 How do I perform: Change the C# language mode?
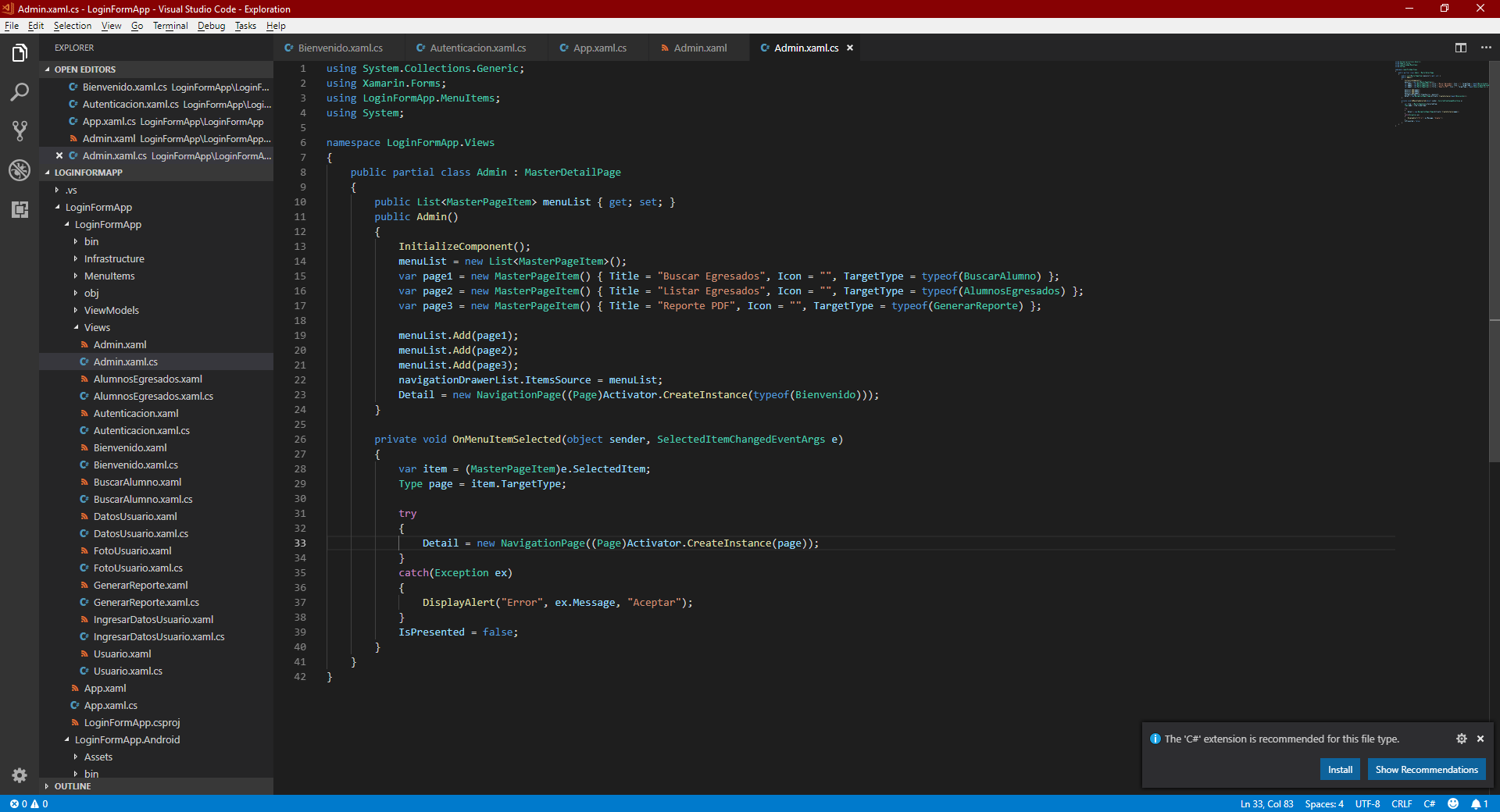[1429, 803]
